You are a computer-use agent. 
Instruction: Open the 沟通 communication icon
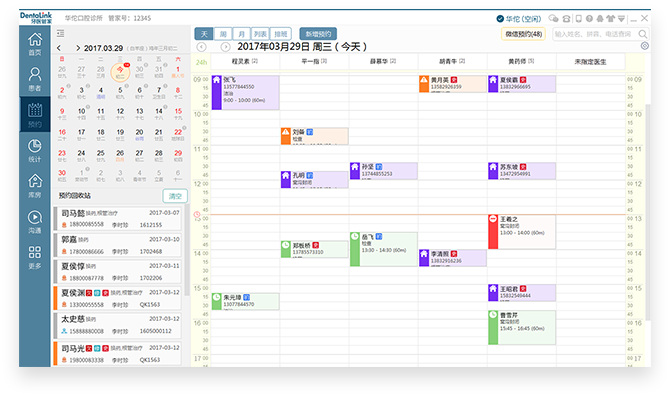(x=35, y=222)
